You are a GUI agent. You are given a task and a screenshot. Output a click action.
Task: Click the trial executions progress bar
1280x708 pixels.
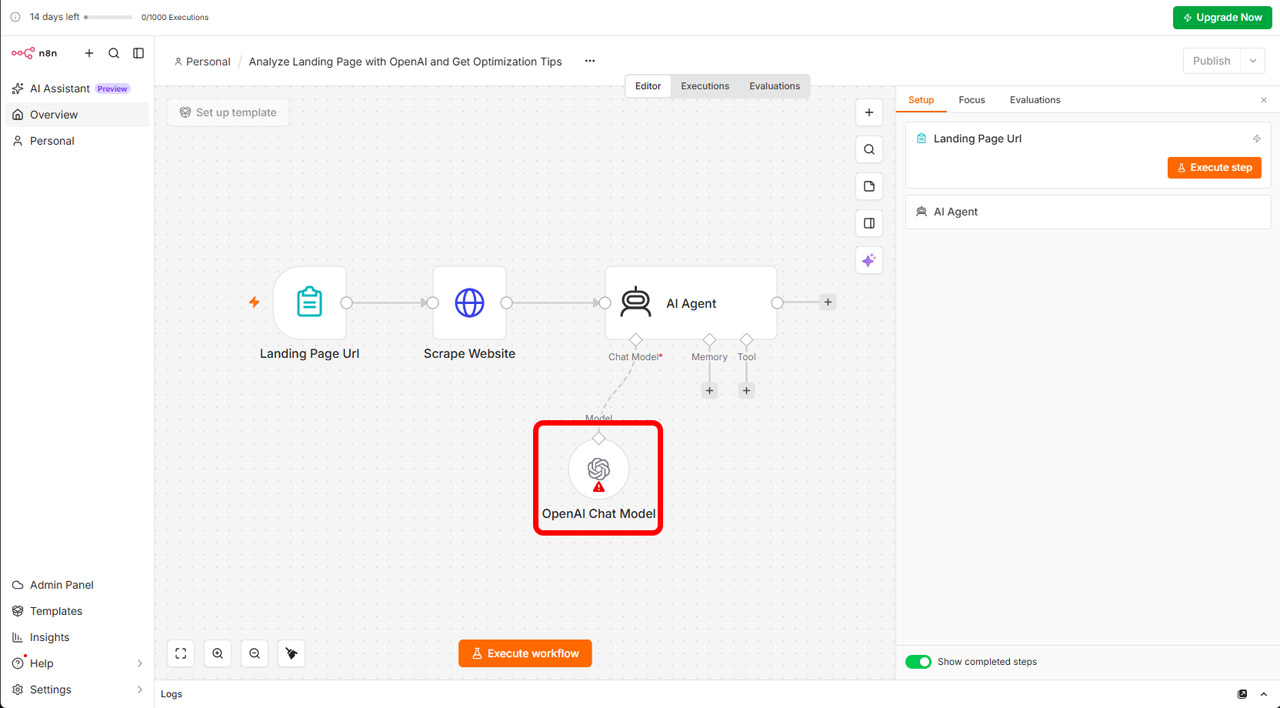click(108, 17)
